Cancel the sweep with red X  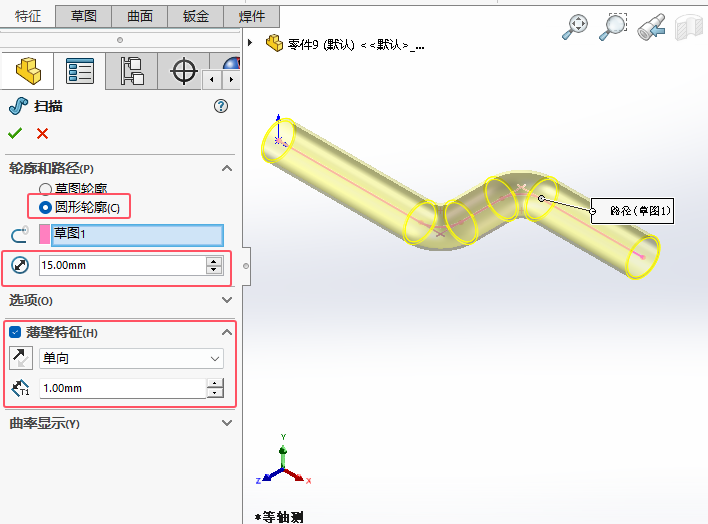click(42, 133)
